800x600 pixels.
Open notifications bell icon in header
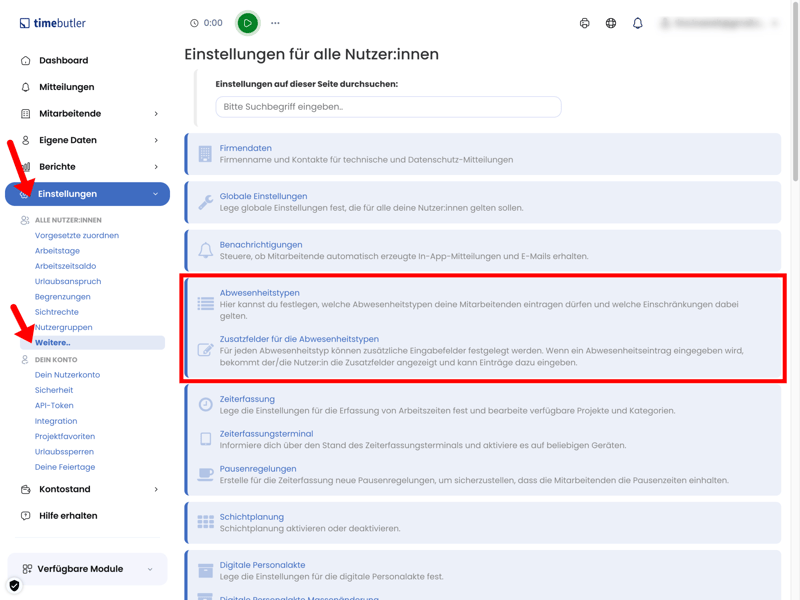pos(637,23)
